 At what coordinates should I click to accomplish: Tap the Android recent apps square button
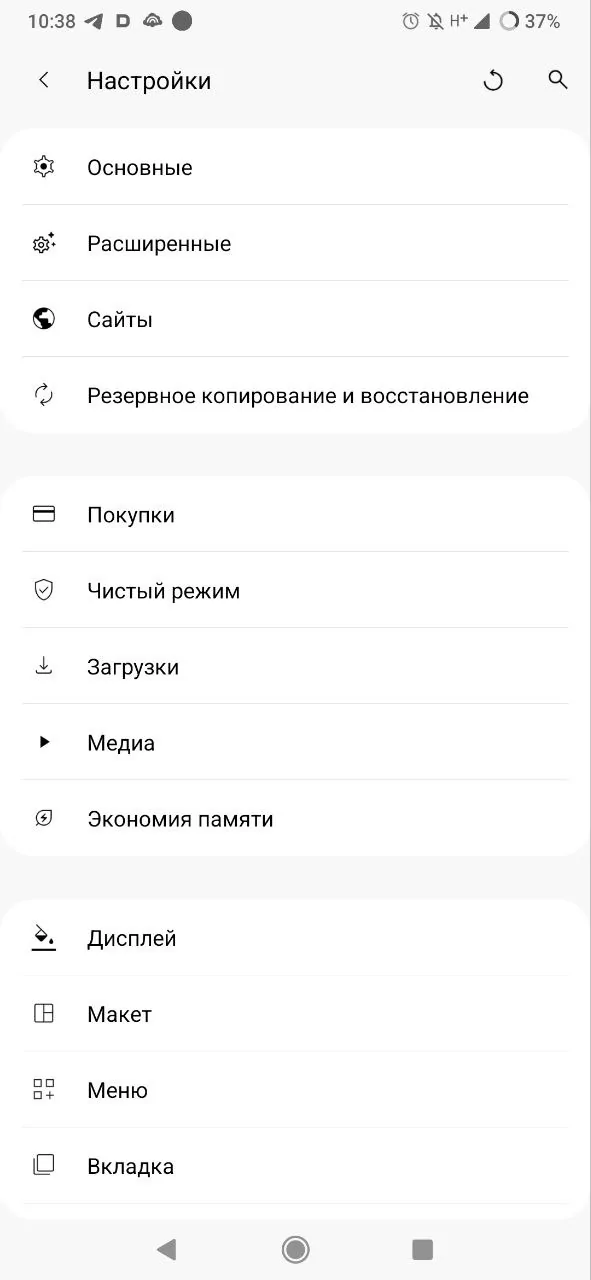tap(423, 1249)
